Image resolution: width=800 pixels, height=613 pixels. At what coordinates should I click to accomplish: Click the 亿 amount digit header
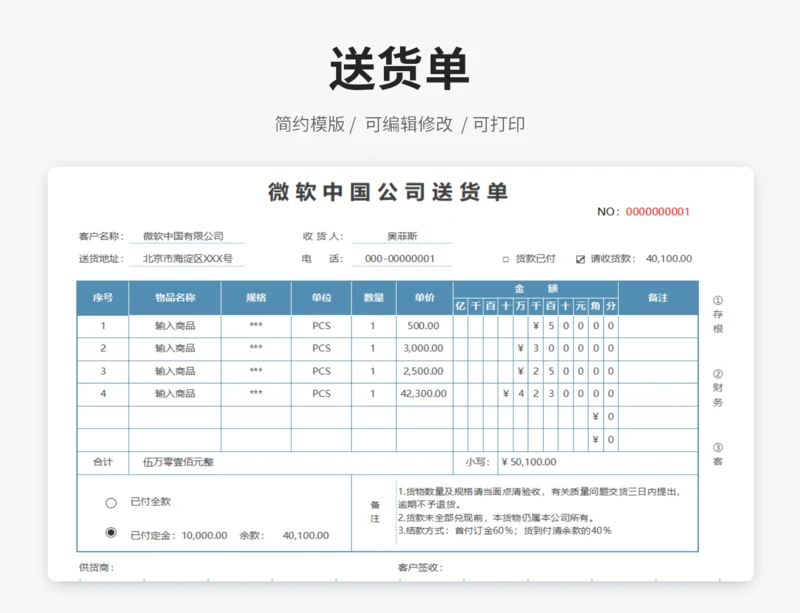[x=461, y=306]
